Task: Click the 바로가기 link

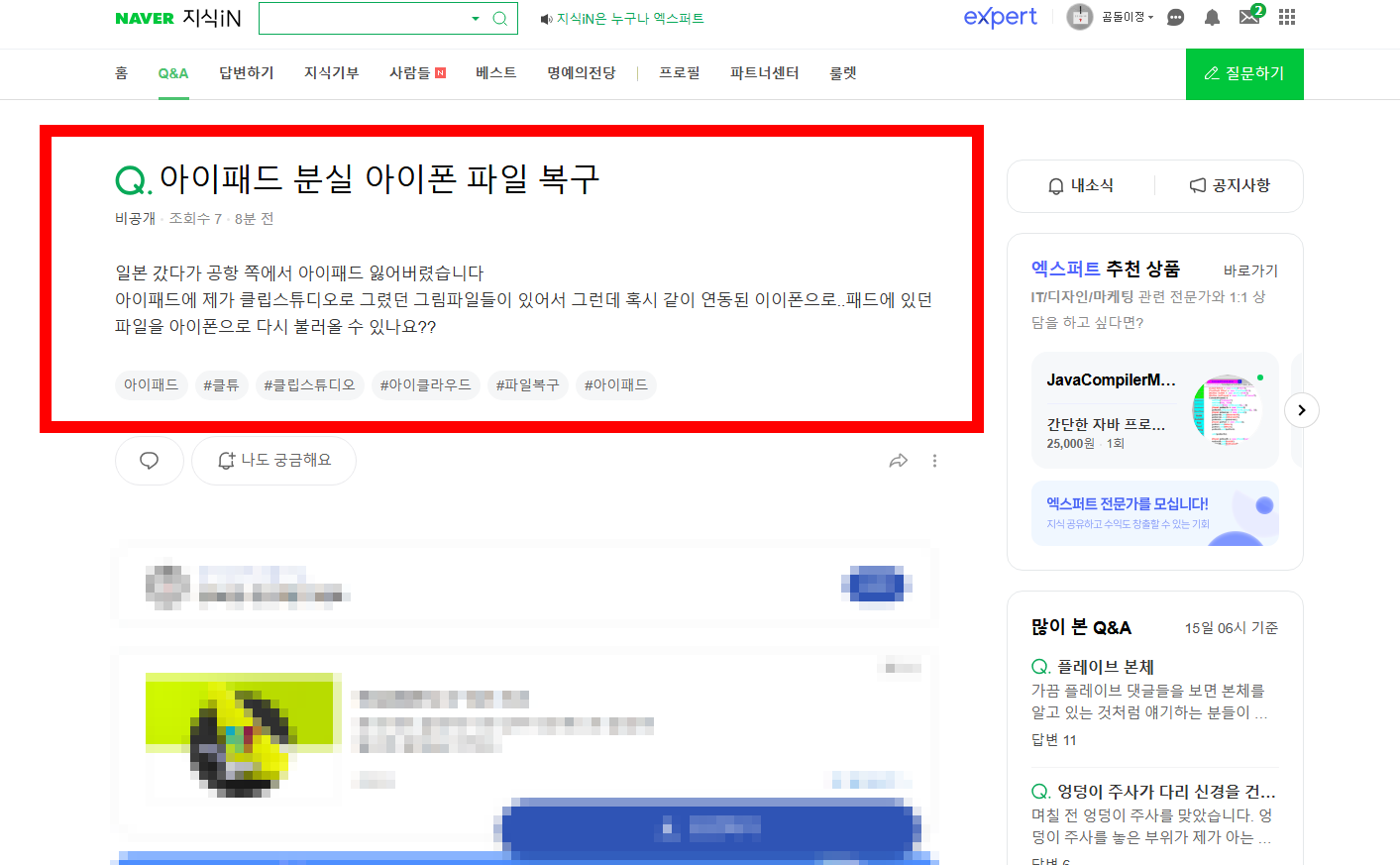Action: point(1250,270)
